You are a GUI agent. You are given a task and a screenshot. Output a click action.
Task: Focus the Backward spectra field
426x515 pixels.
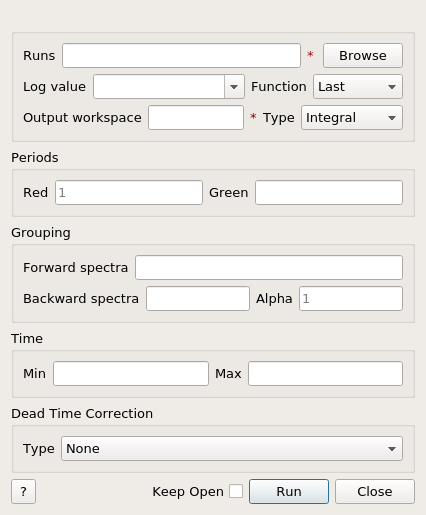[198, 299]
